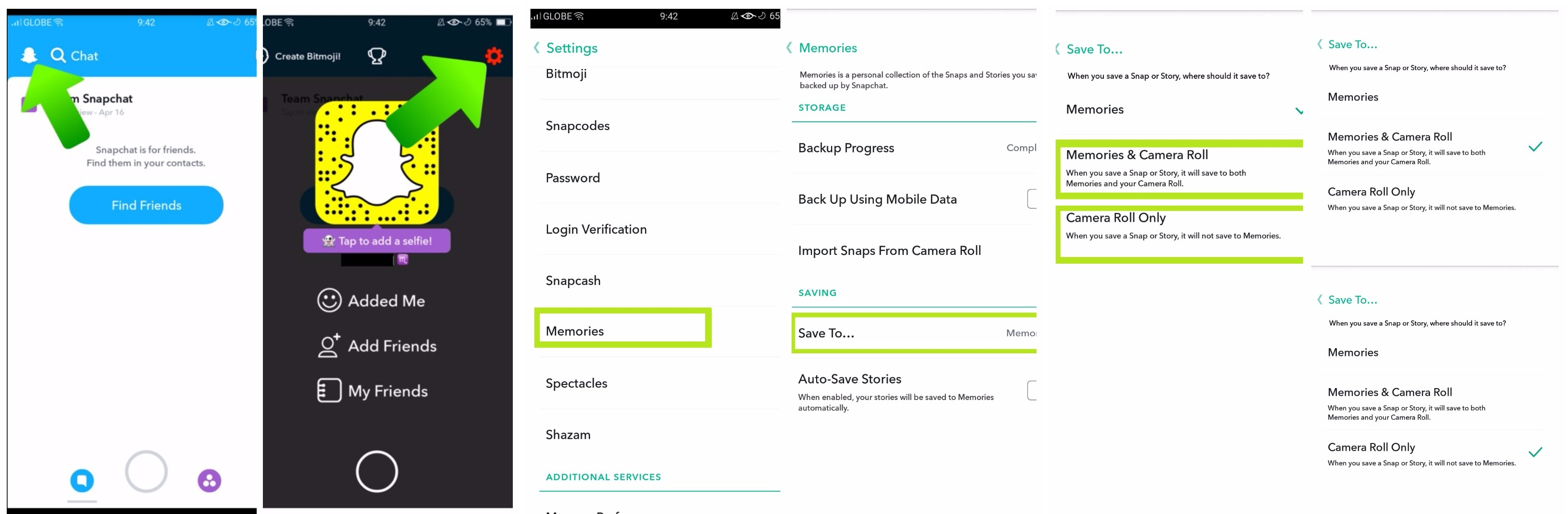Toggle Back Up Using Mobile Data
Viewport: 1568px width, 514px height.
(x=1032, y=199)
